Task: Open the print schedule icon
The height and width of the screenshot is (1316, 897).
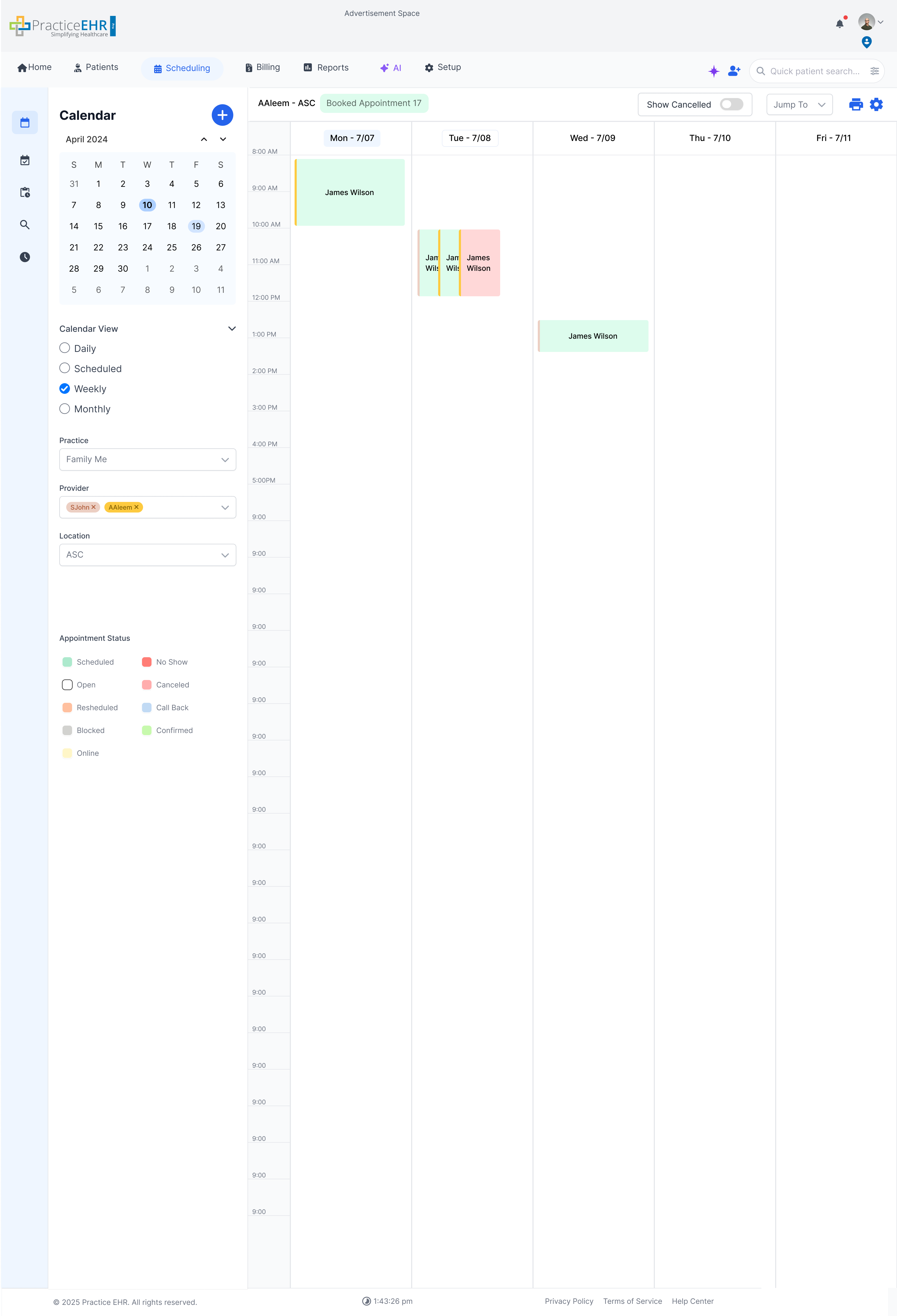Action: tap(856, 104)
